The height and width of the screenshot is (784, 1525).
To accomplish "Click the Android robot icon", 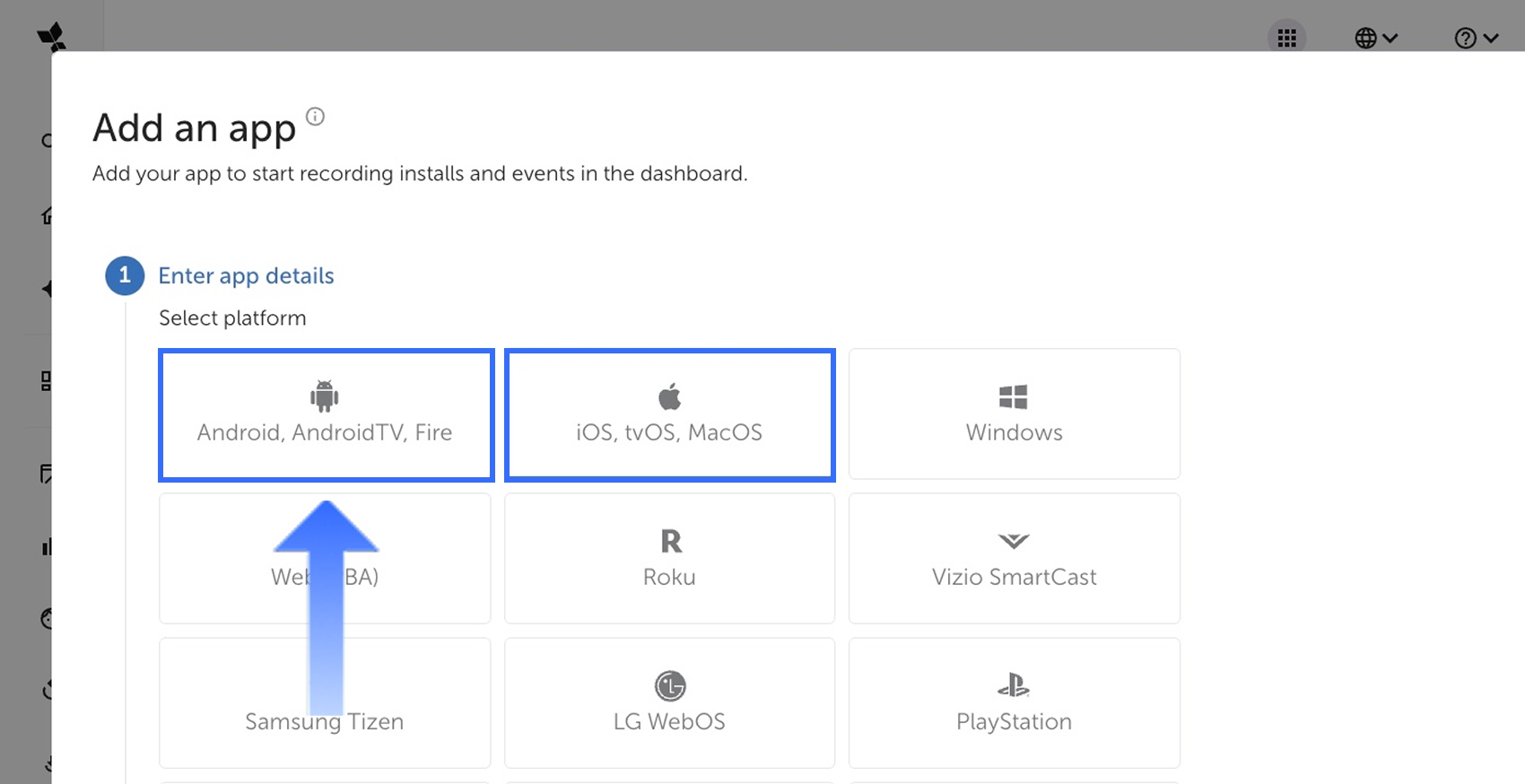I will click(324, 396).
